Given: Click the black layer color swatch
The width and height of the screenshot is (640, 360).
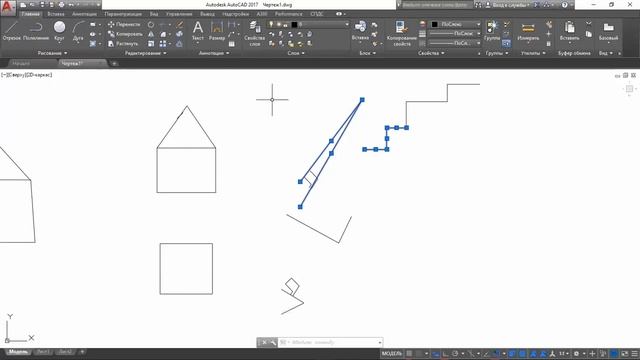Looking at the screenshot, I should (294, 24).
